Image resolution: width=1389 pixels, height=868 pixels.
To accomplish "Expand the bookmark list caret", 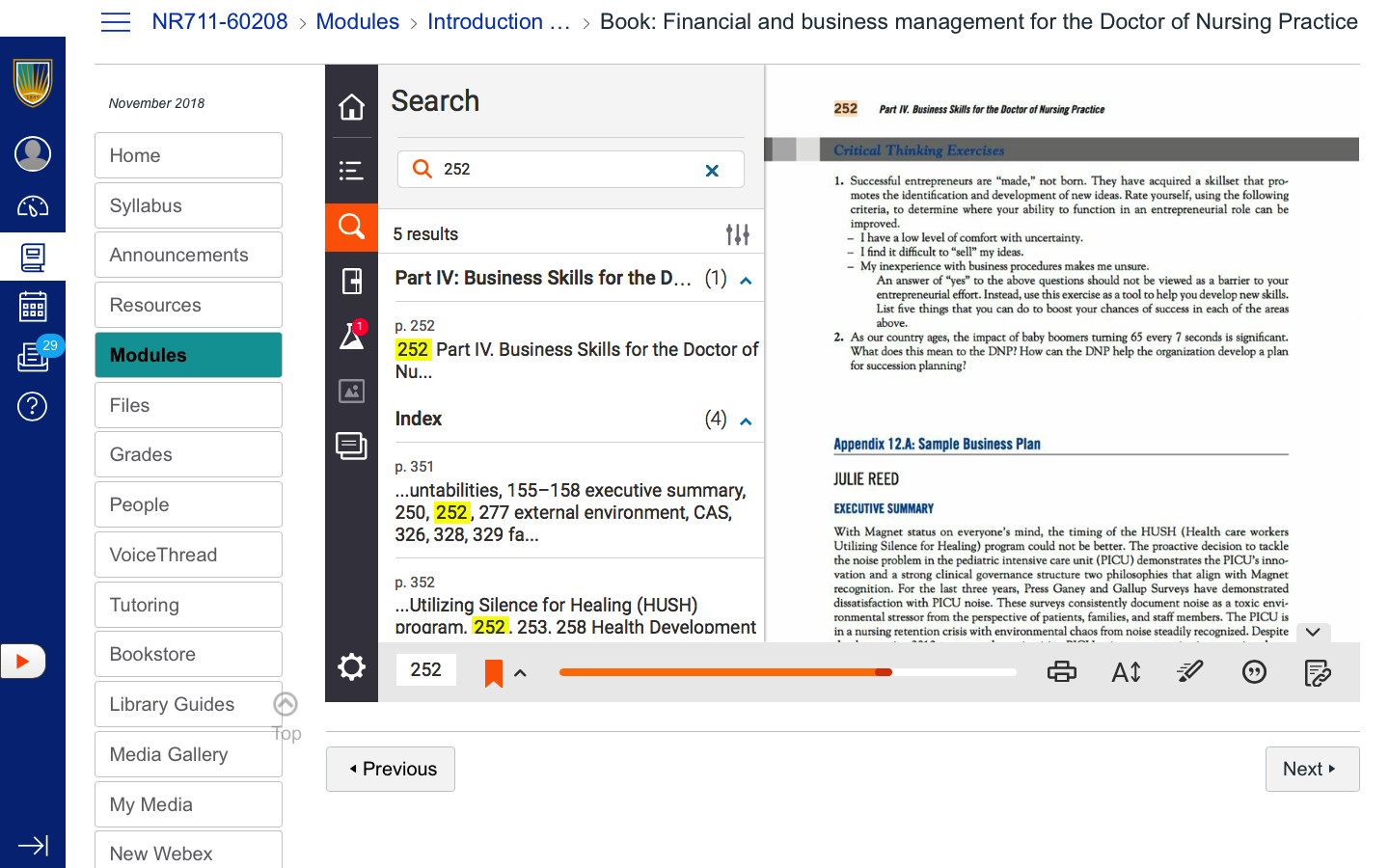I will [520, 673].
